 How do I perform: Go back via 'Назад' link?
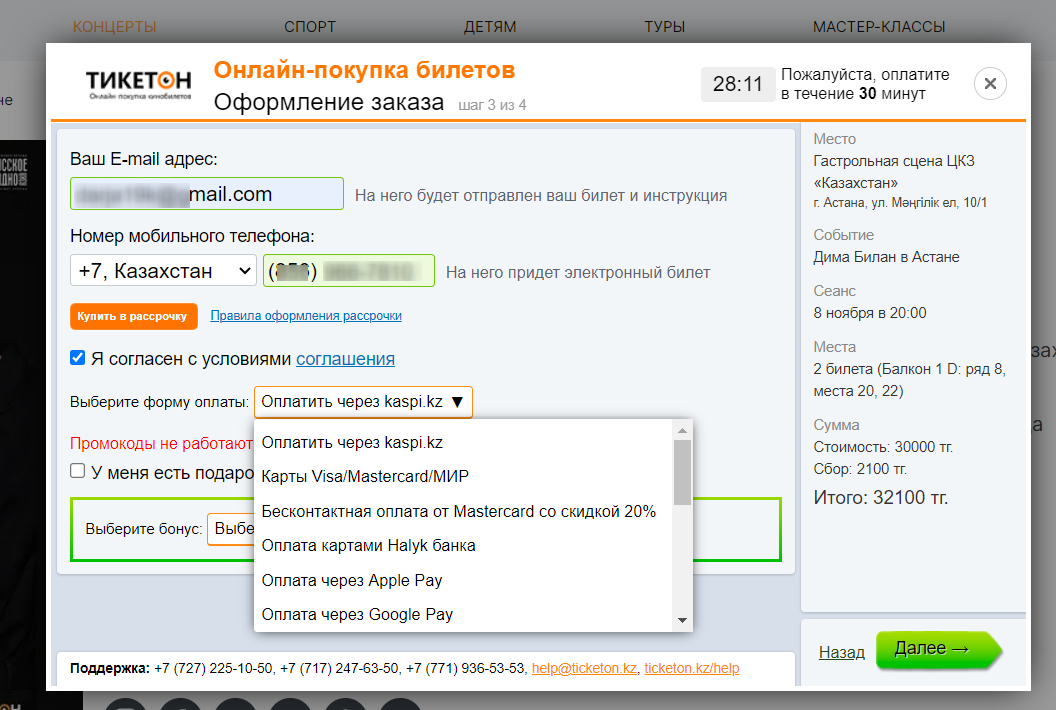click(842, 652)
